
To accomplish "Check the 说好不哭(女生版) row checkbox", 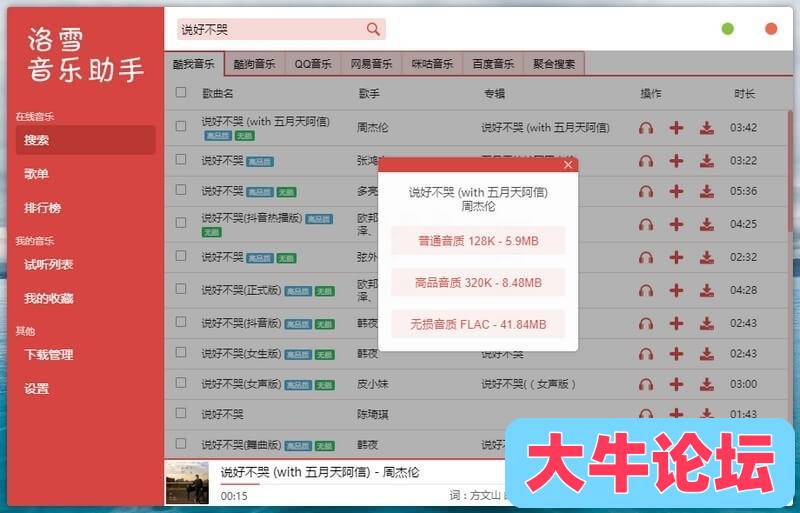I will 181,352.
